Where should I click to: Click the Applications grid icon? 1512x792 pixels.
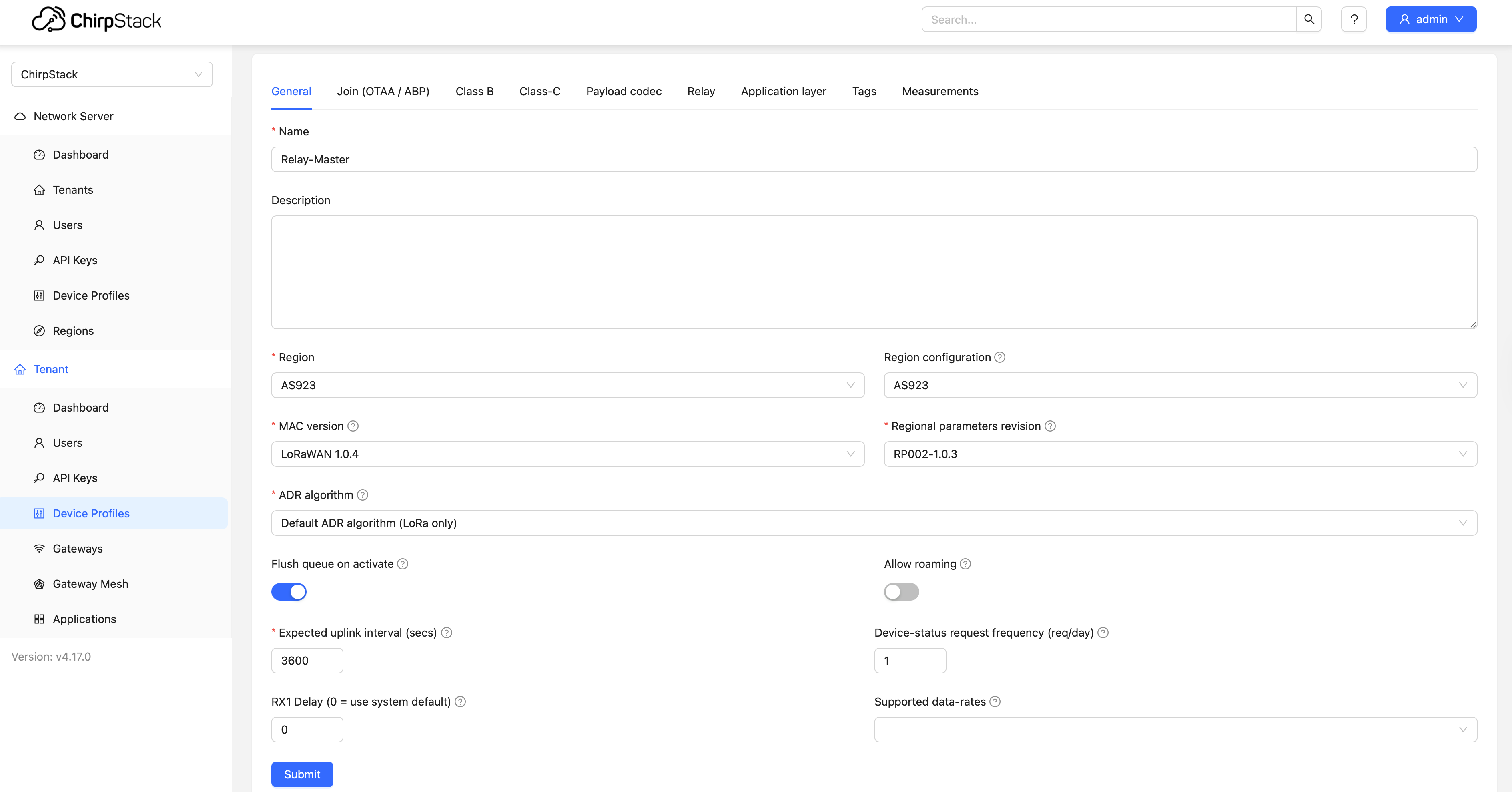[39, 619]
